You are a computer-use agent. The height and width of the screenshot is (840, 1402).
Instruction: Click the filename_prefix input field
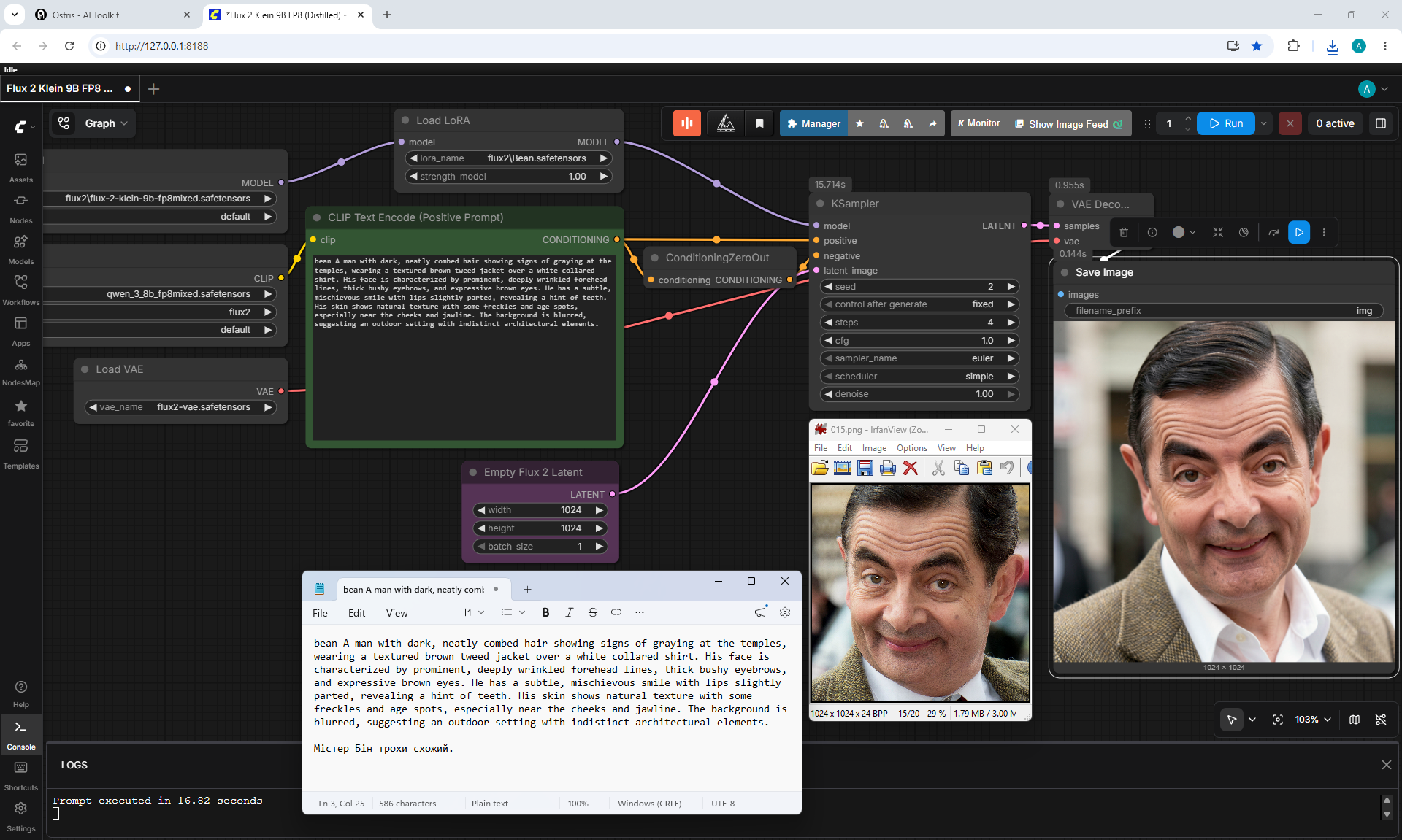(x=1223, y=311)
